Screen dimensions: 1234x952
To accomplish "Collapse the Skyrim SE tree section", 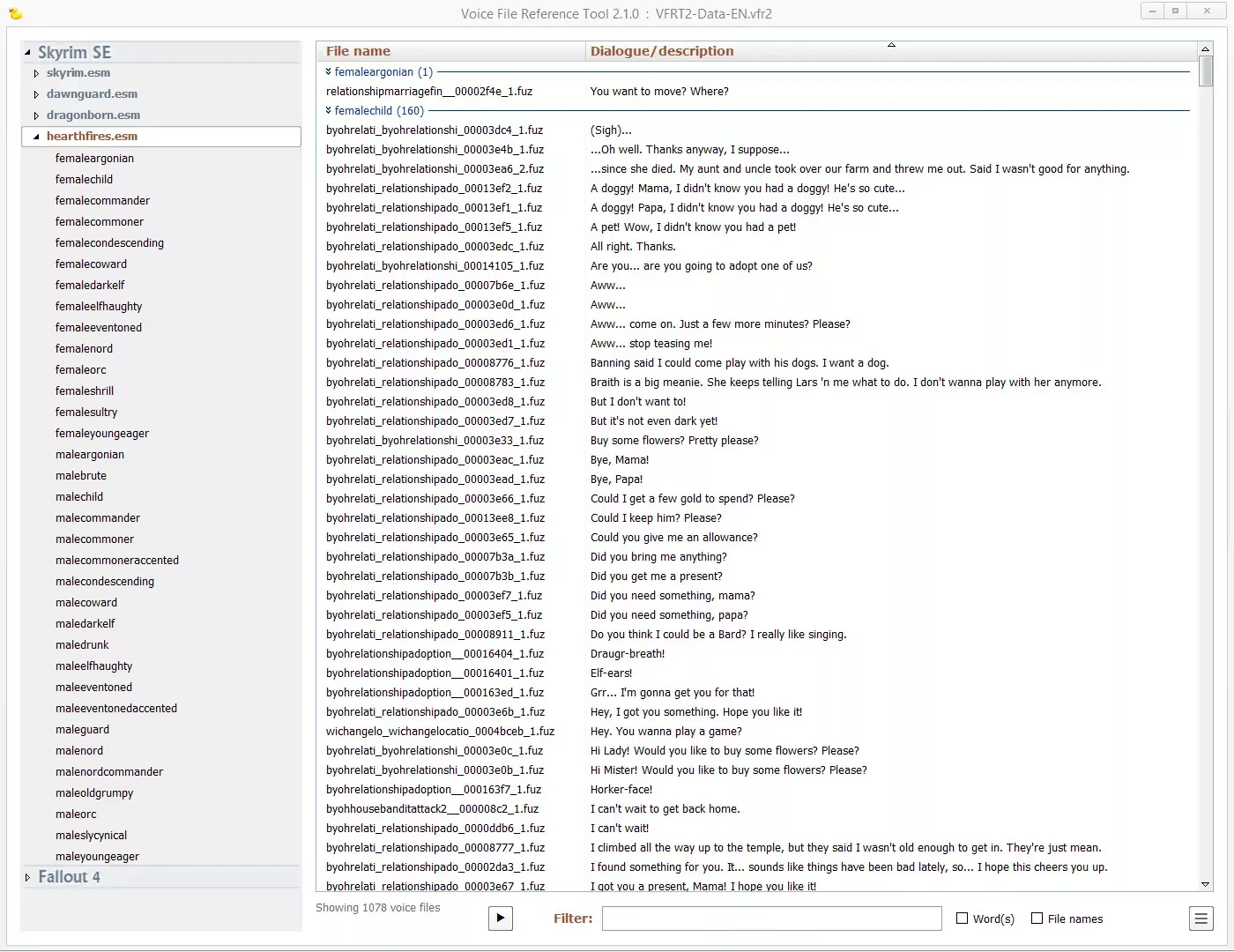I will tap(27, 53).
